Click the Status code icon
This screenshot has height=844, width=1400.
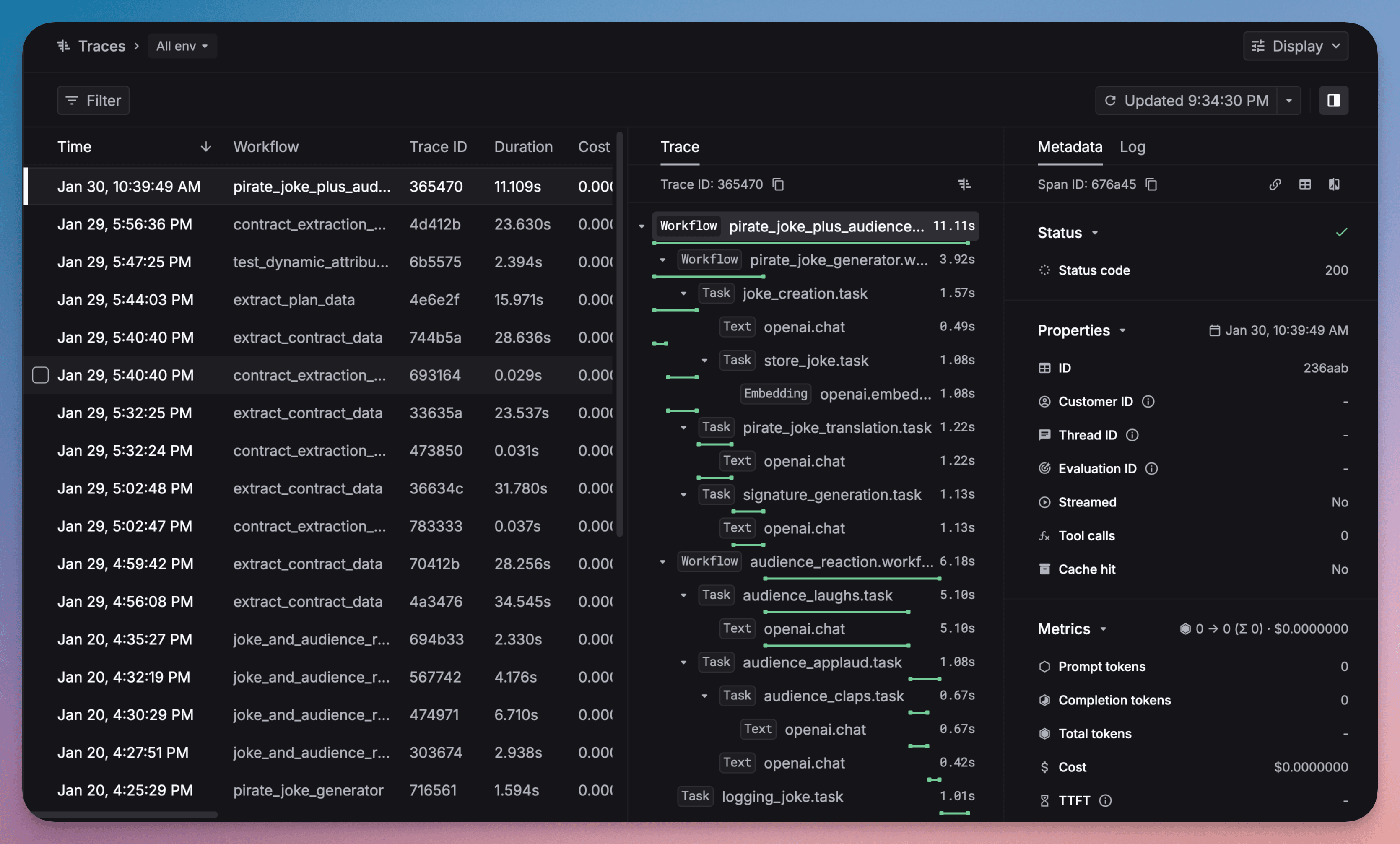tap(1044, 270)
